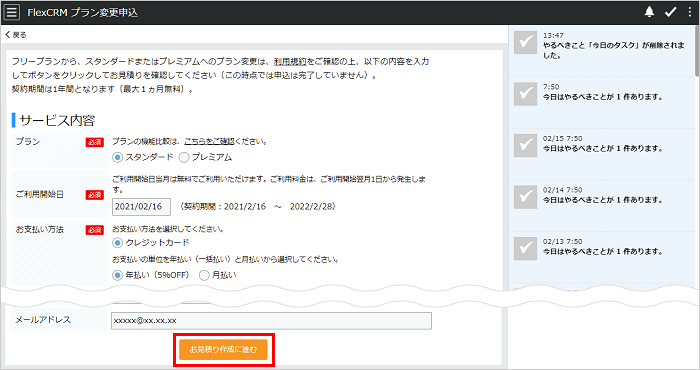The height and width of the screenshot is (370, 700).
Task: Click the FlexCRM プラン変更申込 title
Action: pos(83,12)
